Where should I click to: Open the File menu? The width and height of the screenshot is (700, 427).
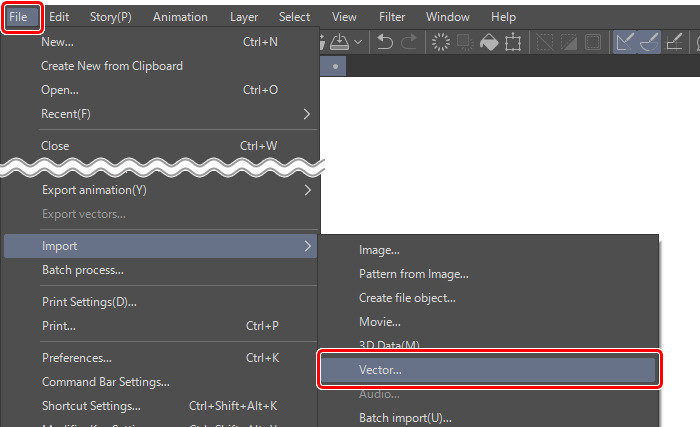coord(19,17)
